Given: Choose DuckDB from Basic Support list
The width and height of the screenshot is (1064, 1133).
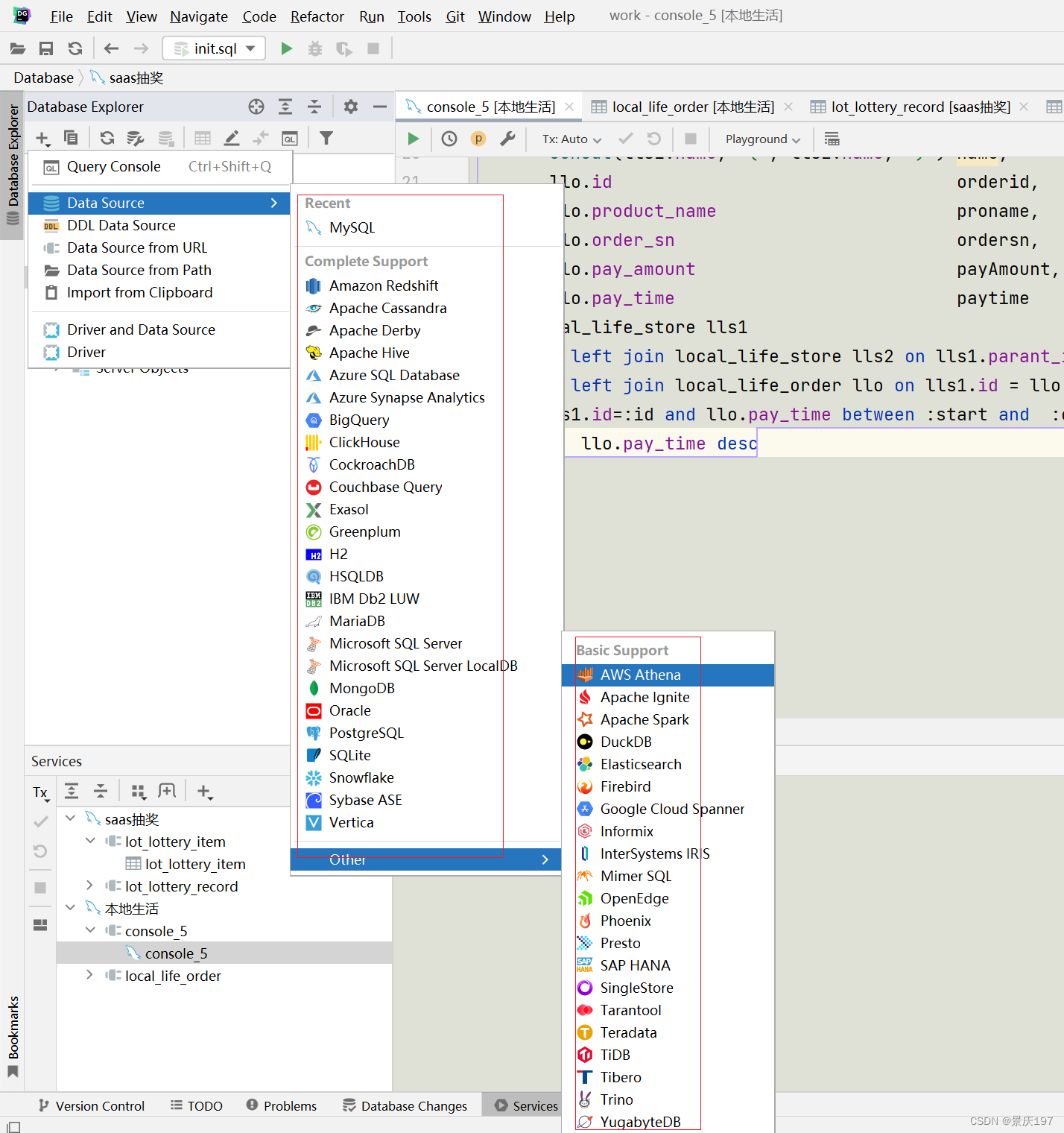Looking at the screenshot, I should pos(668,742).
